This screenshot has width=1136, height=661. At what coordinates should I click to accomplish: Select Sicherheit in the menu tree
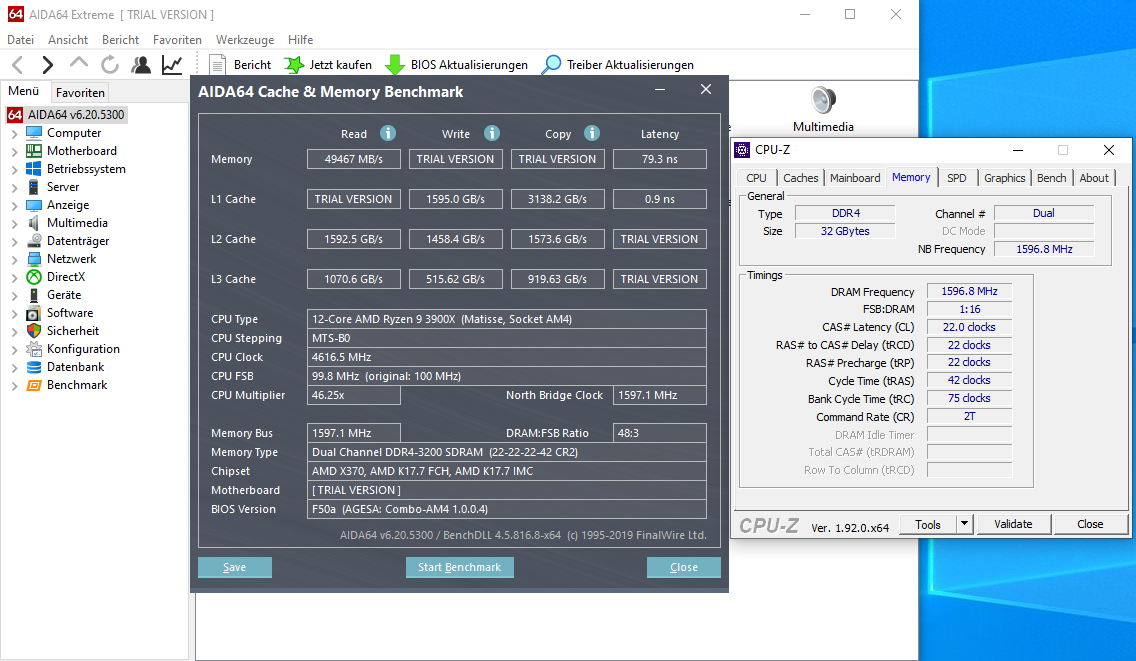point(63,330)
